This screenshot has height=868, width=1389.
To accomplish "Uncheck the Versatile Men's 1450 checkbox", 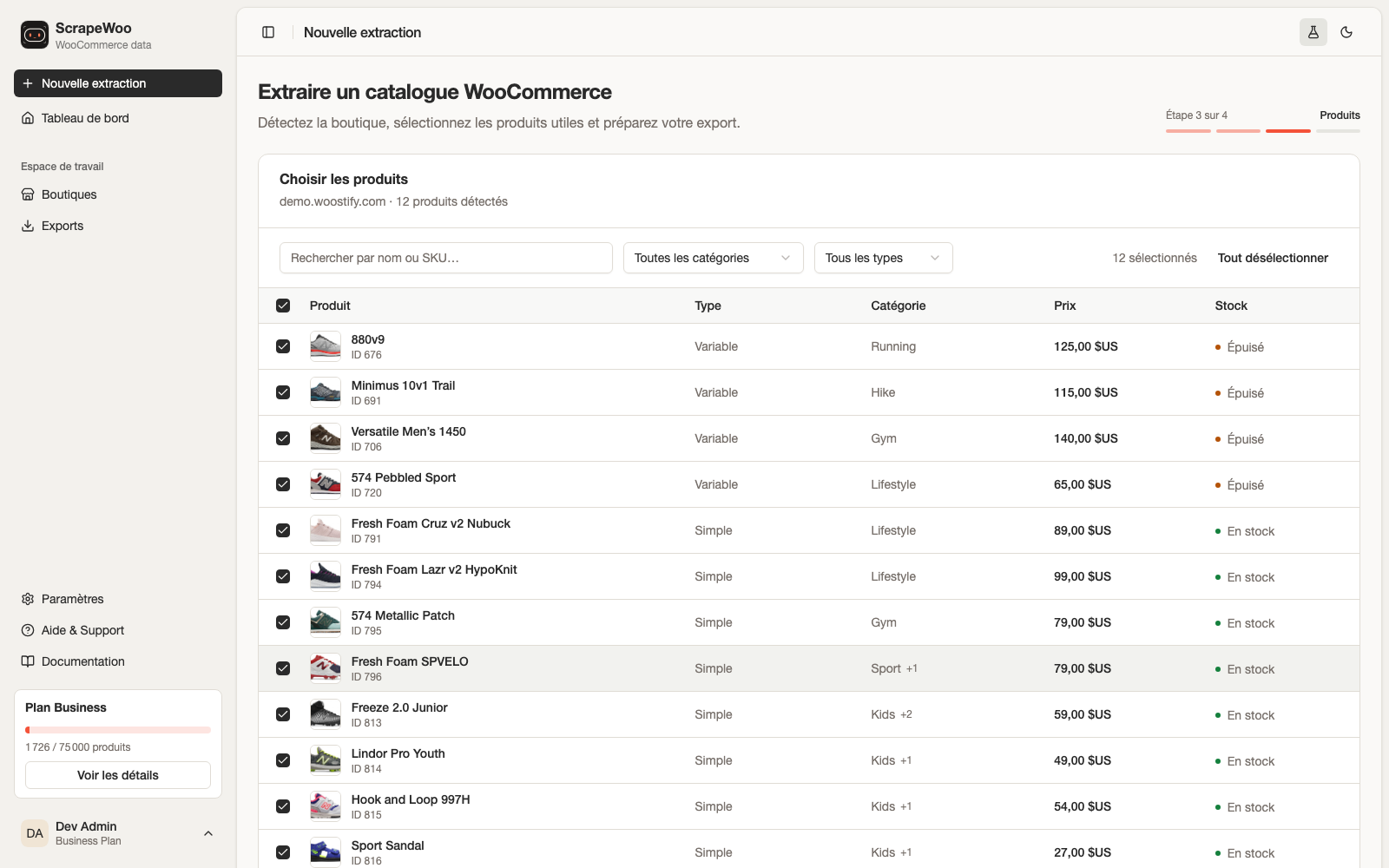I will point(283,438).
